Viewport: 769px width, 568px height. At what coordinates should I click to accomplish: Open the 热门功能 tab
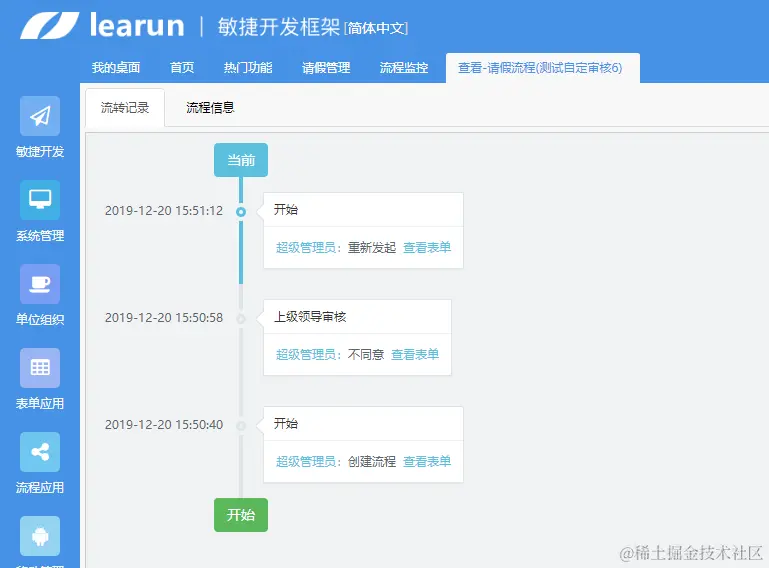248,68
